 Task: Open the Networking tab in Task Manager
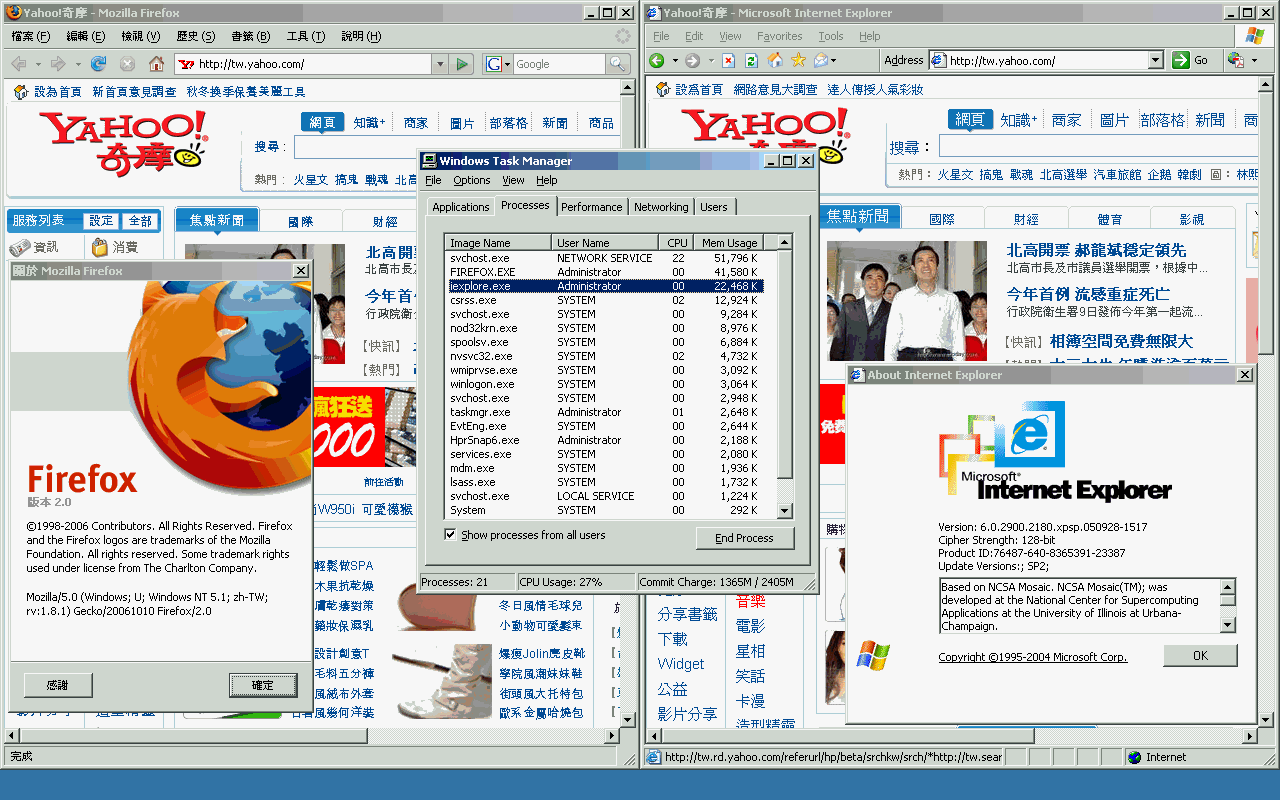coord(661,207)
